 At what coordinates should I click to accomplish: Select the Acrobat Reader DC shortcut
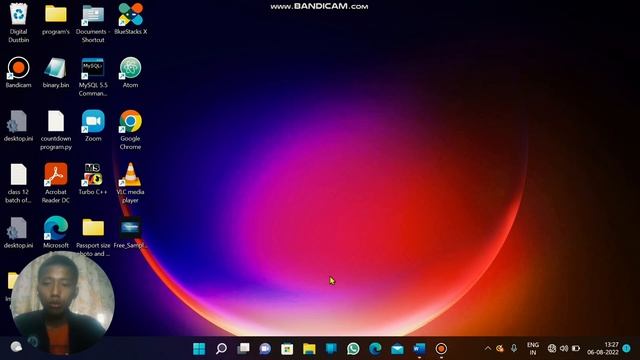click(x=56, y=184)
